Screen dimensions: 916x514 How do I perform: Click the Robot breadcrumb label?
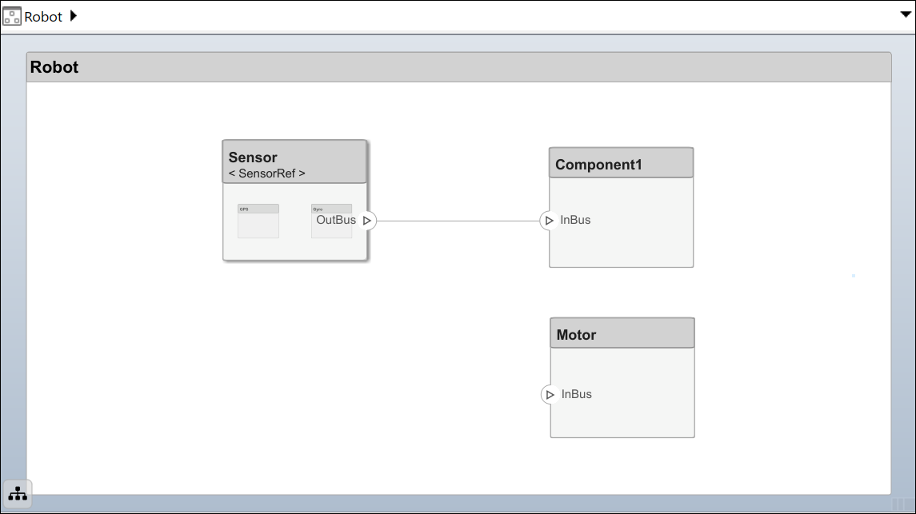43,17
